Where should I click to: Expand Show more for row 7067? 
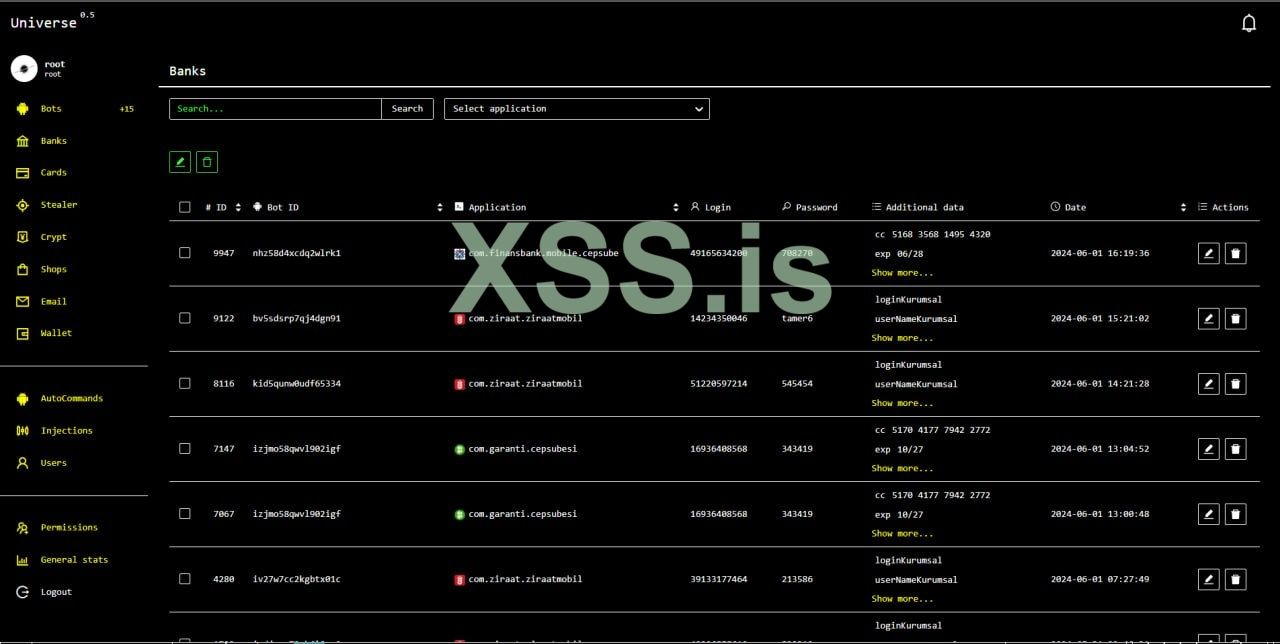(x=902, y=533)
